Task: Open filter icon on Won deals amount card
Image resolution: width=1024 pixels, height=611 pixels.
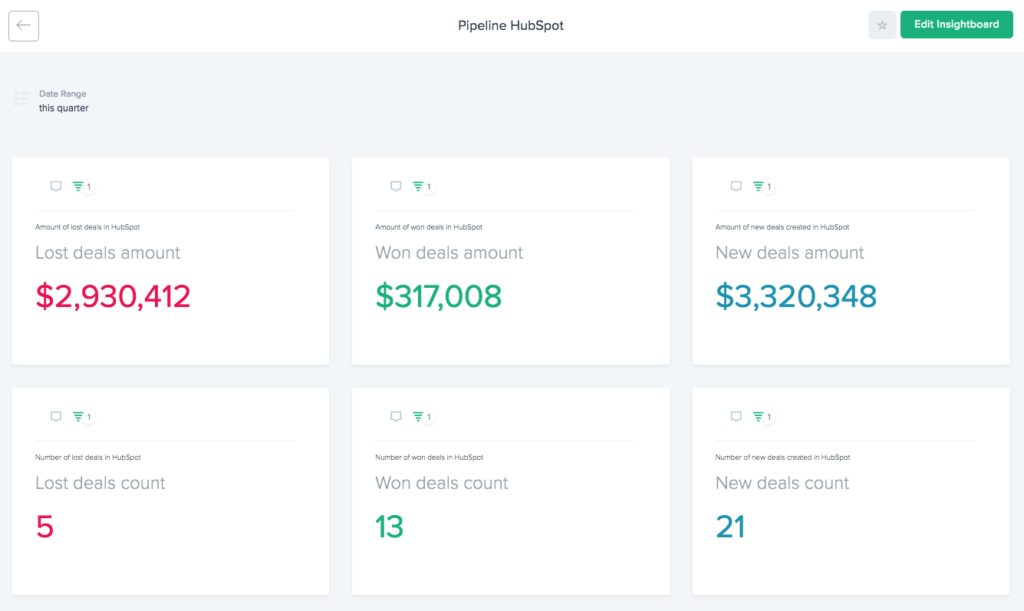Action: [x=418, y=186]
